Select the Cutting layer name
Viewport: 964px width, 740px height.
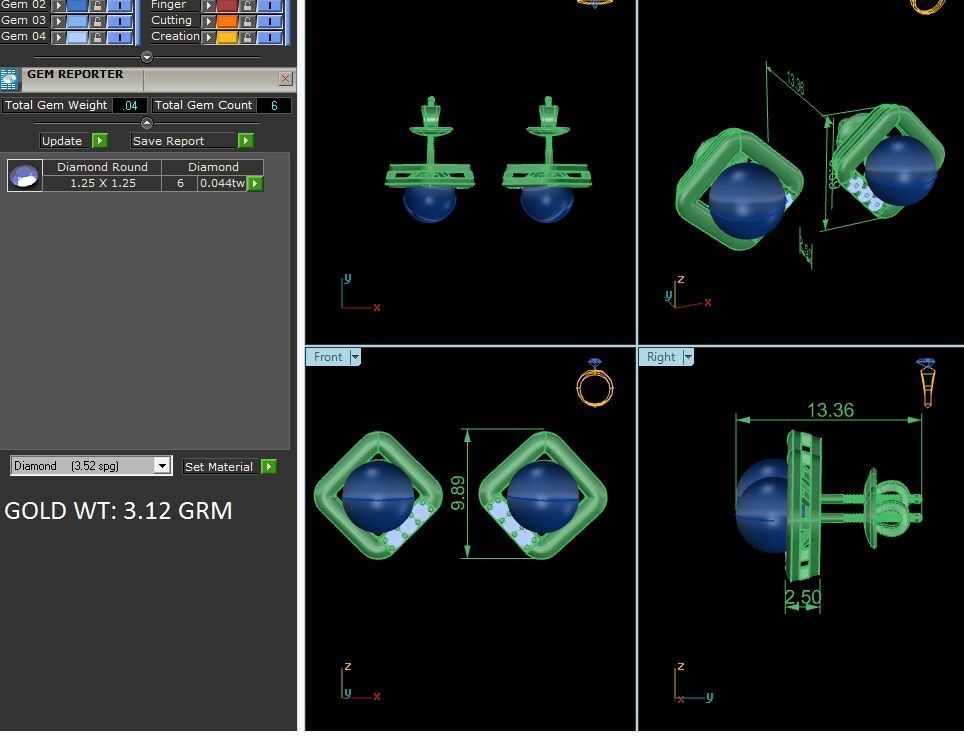click(x=172, y=20)
